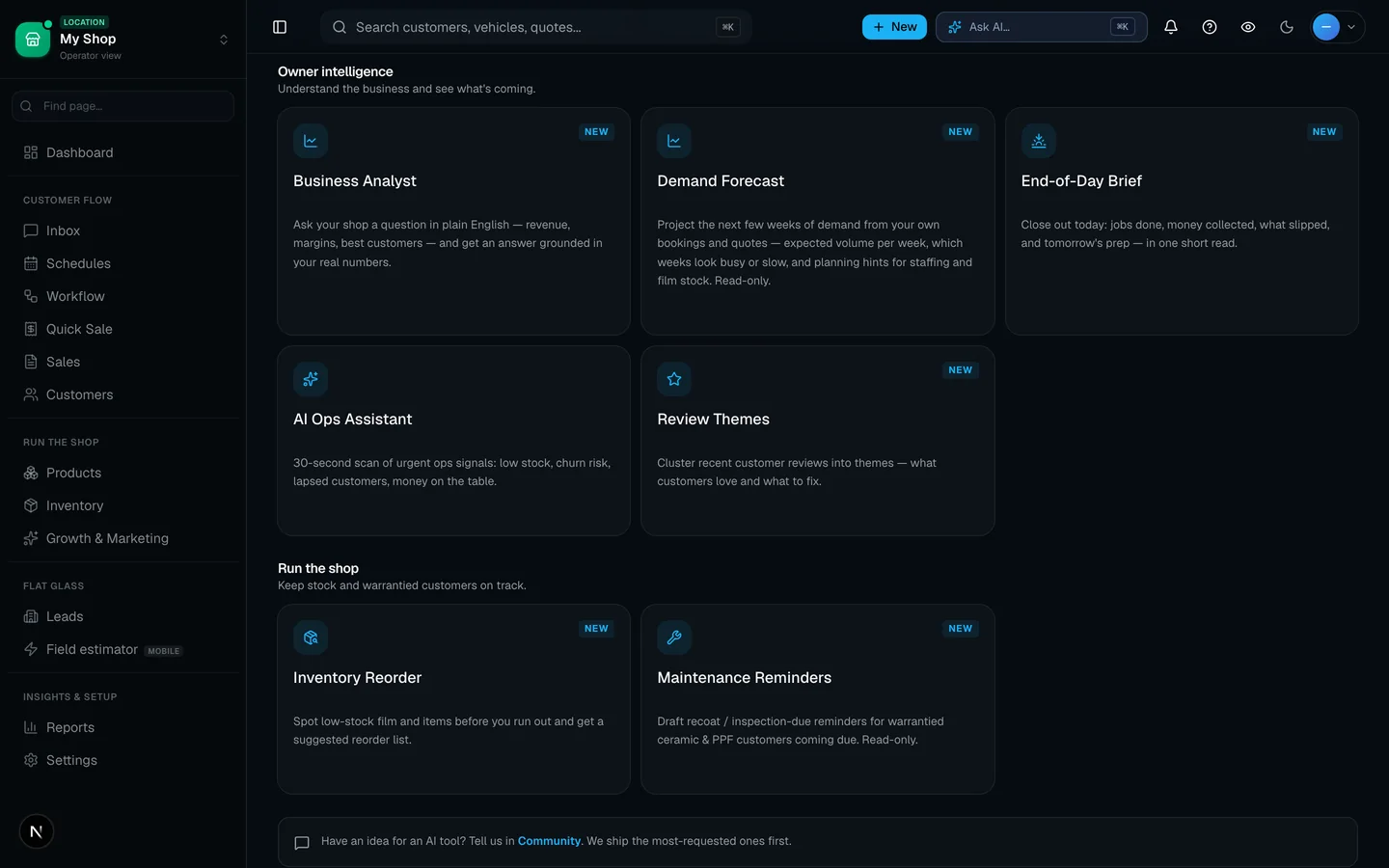Click the Growth & Marketing sparkle icon

(31, 538)
